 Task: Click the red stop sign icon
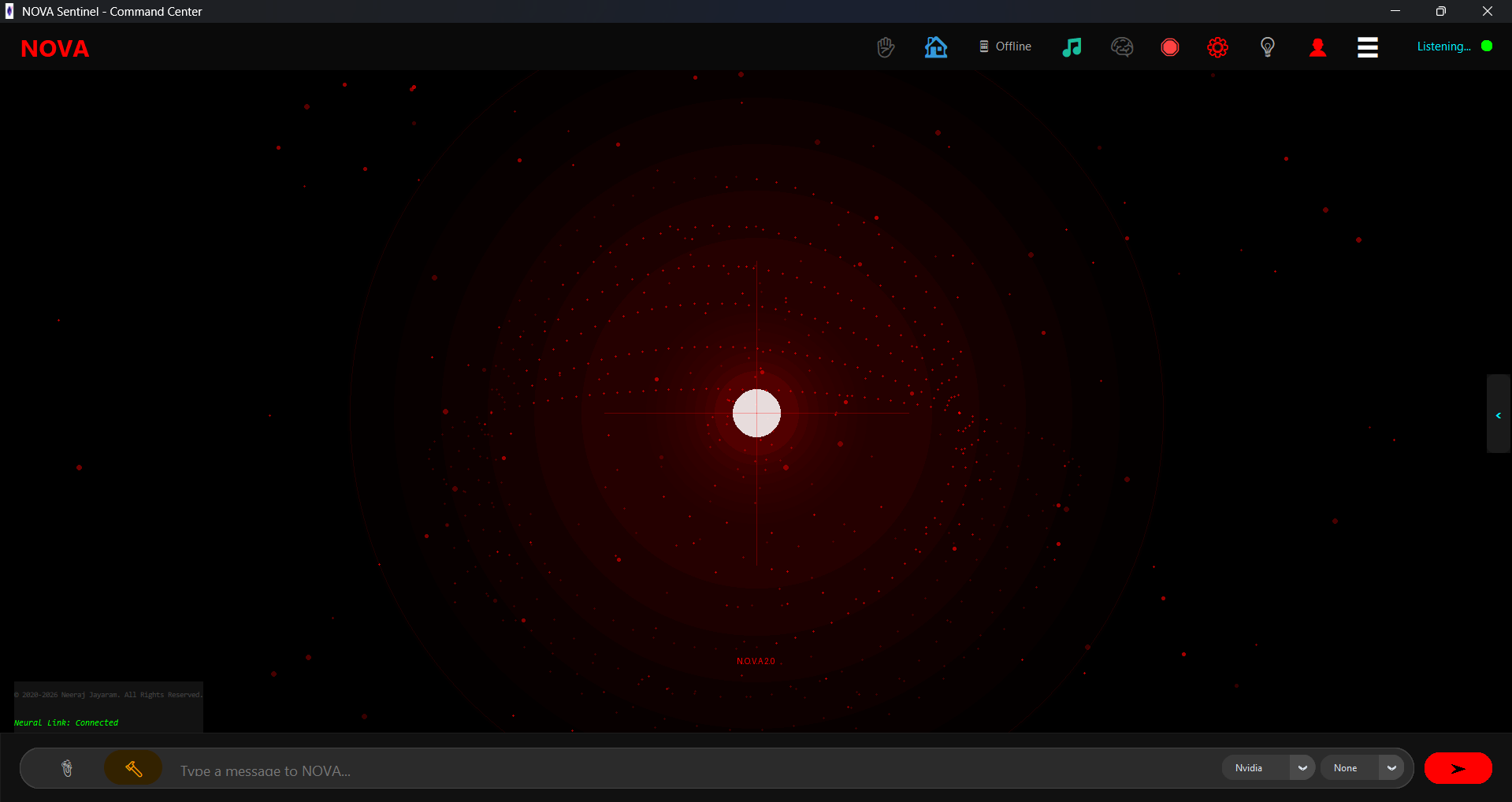[x=1170, y=47]
